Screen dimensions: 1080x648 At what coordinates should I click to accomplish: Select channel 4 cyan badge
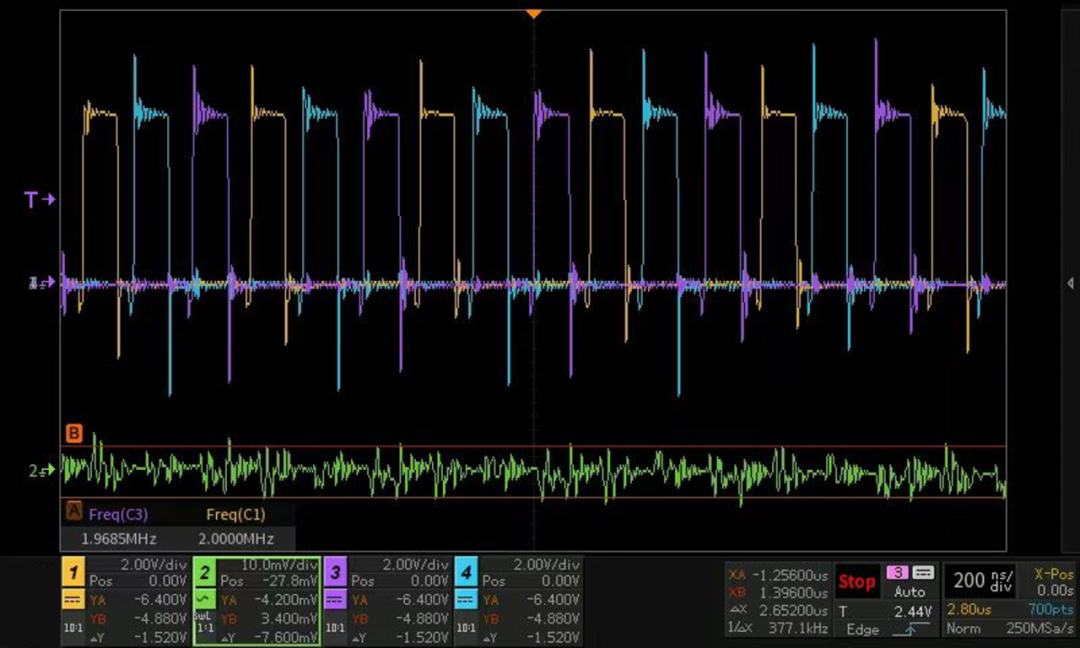tap(466, 573)
